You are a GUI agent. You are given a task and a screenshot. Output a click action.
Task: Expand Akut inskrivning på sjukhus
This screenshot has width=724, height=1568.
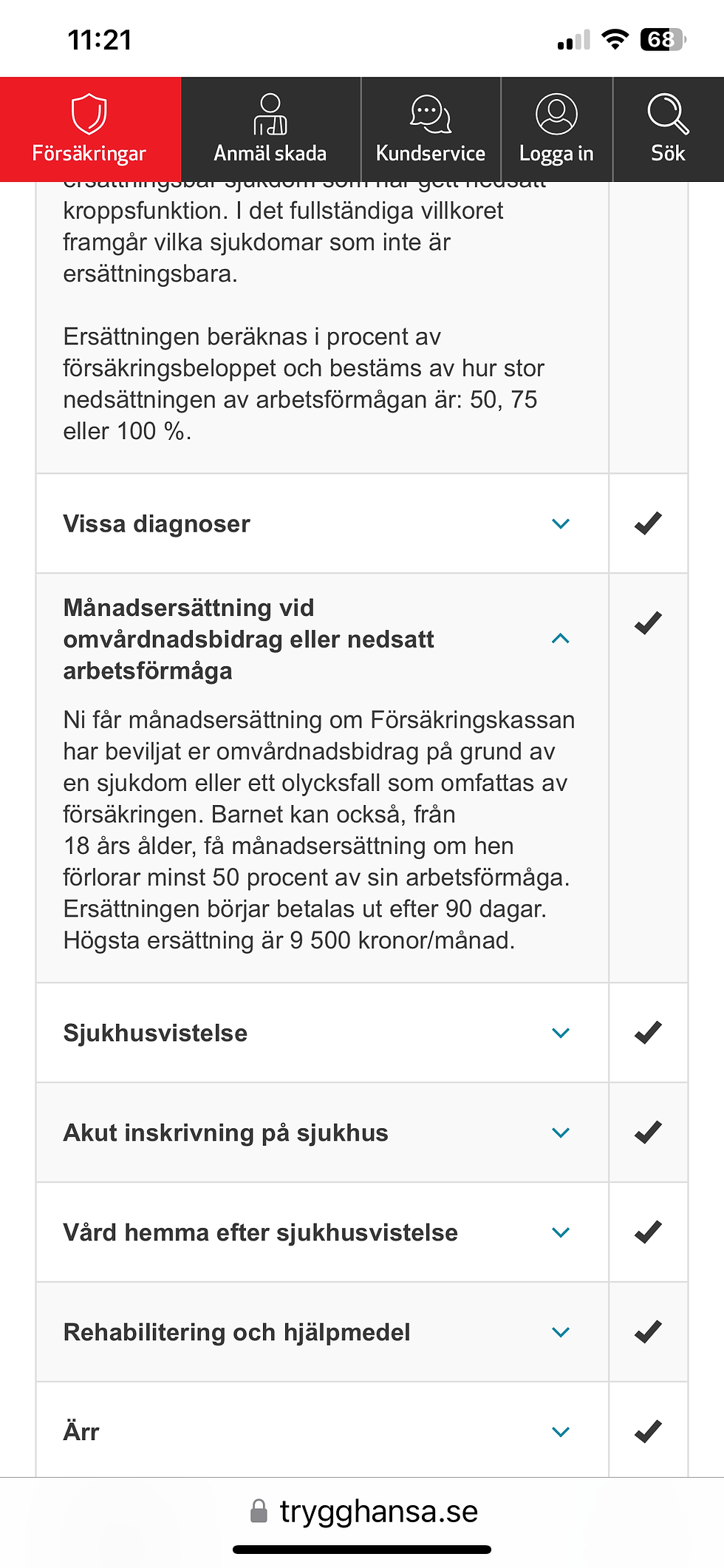(x=561, y=1133)
